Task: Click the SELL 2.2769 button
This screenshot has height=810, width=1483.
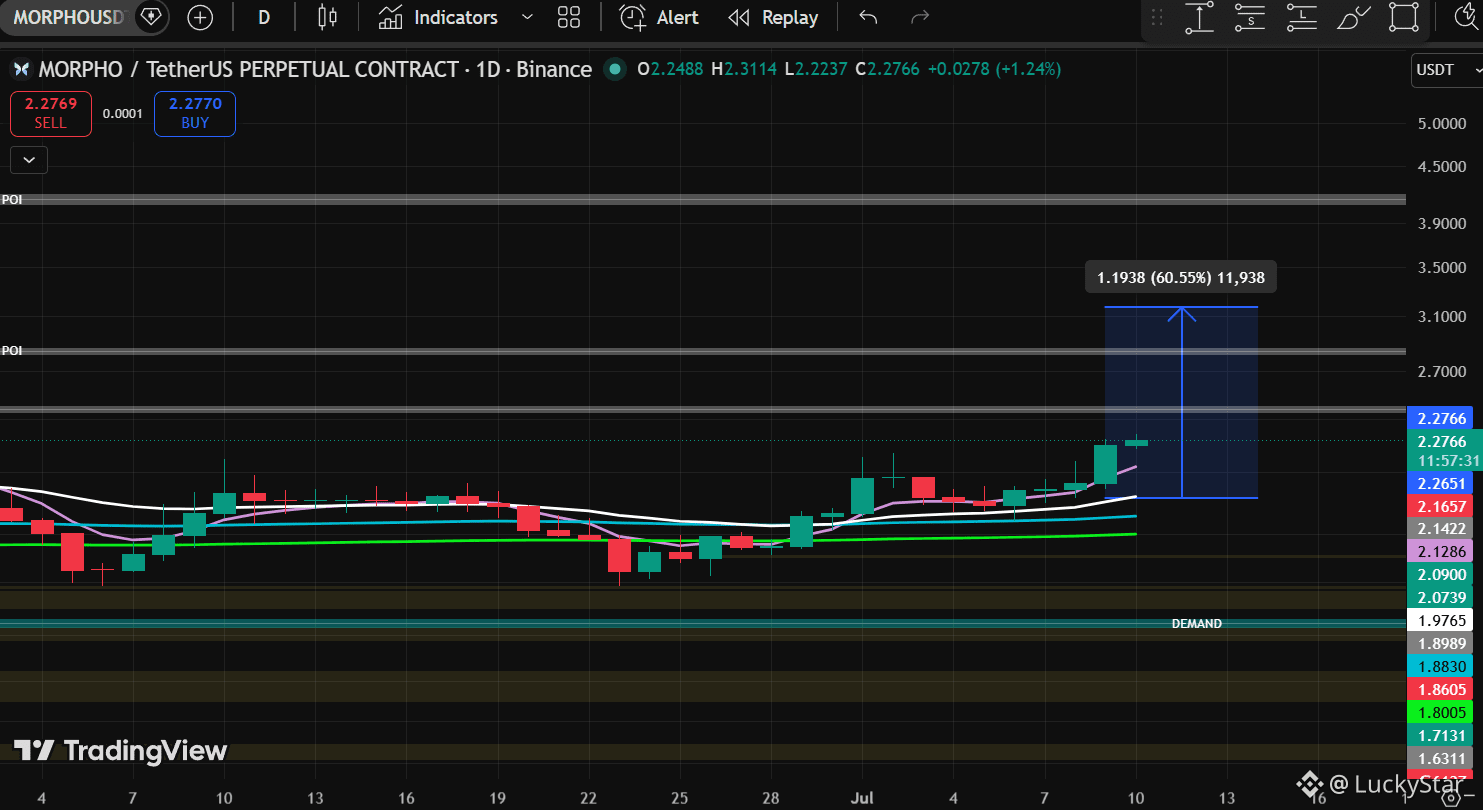Action: [x=51, y=113]
